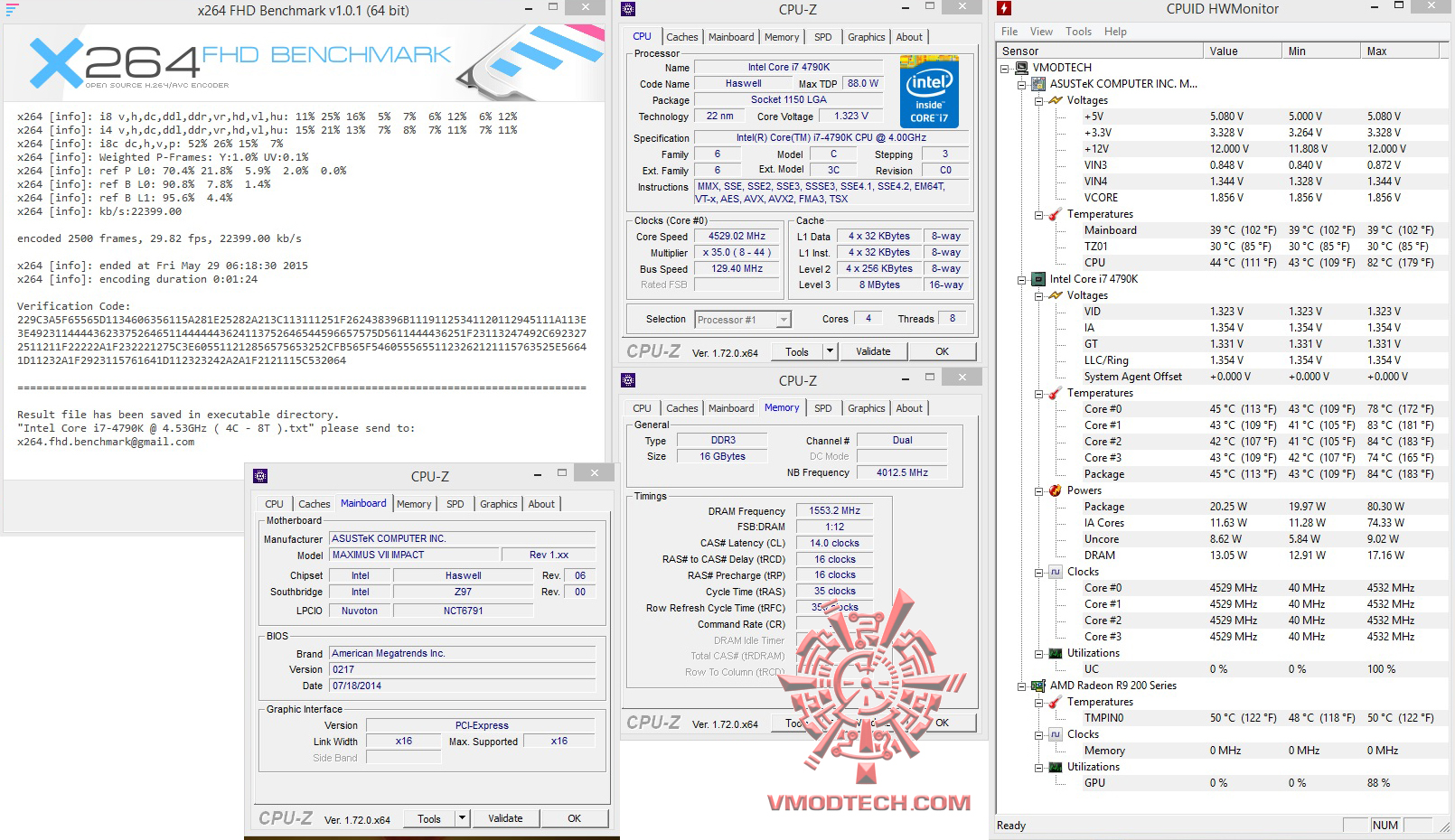The height and width of the screenshot is (840, 1455).
Task: Click the AMD Radeon R9 200 card icon
Action: (x=1038, y=686)
